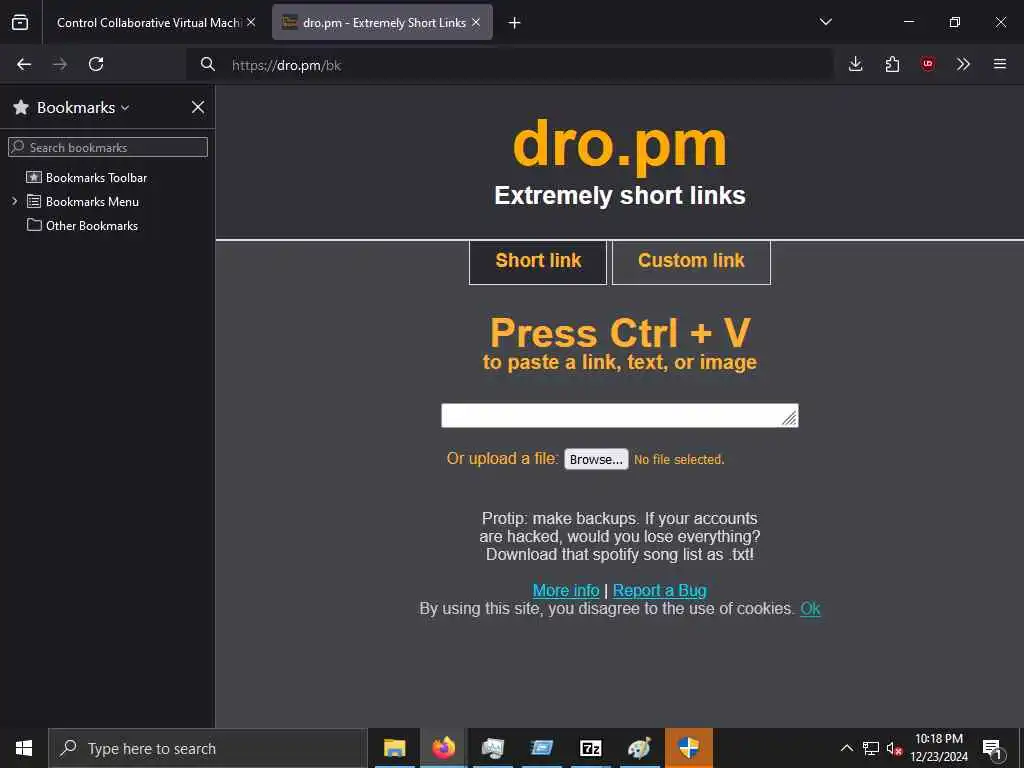This screenshot has width=1024, height=768.
Task: Open the Paint palette taskbar icon
Action: pos(639,748)
